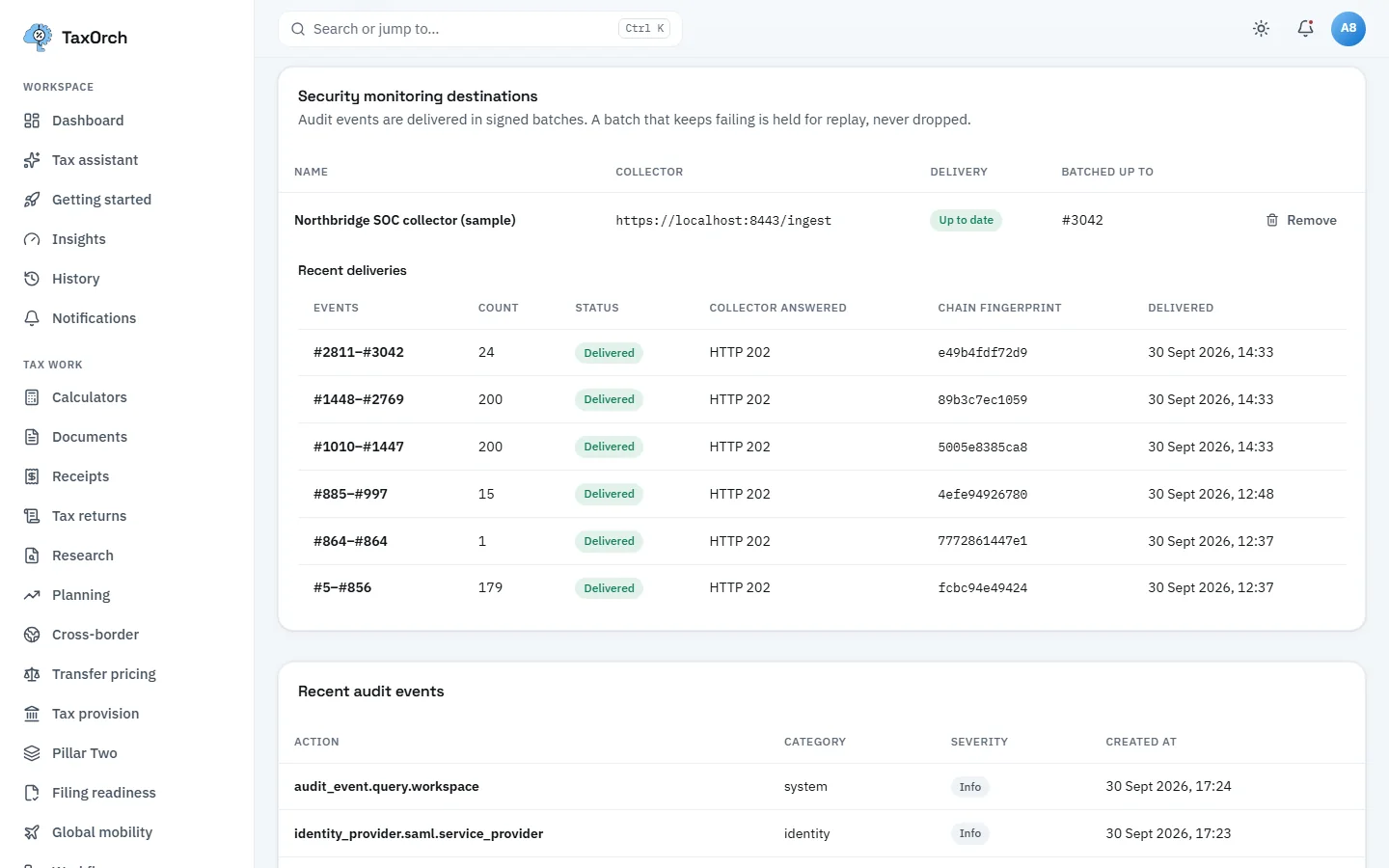The width and height of the screenshot is (1389, 868).
Task: Click the Calculators icon in the sidebar
Action: pos(32,397)
